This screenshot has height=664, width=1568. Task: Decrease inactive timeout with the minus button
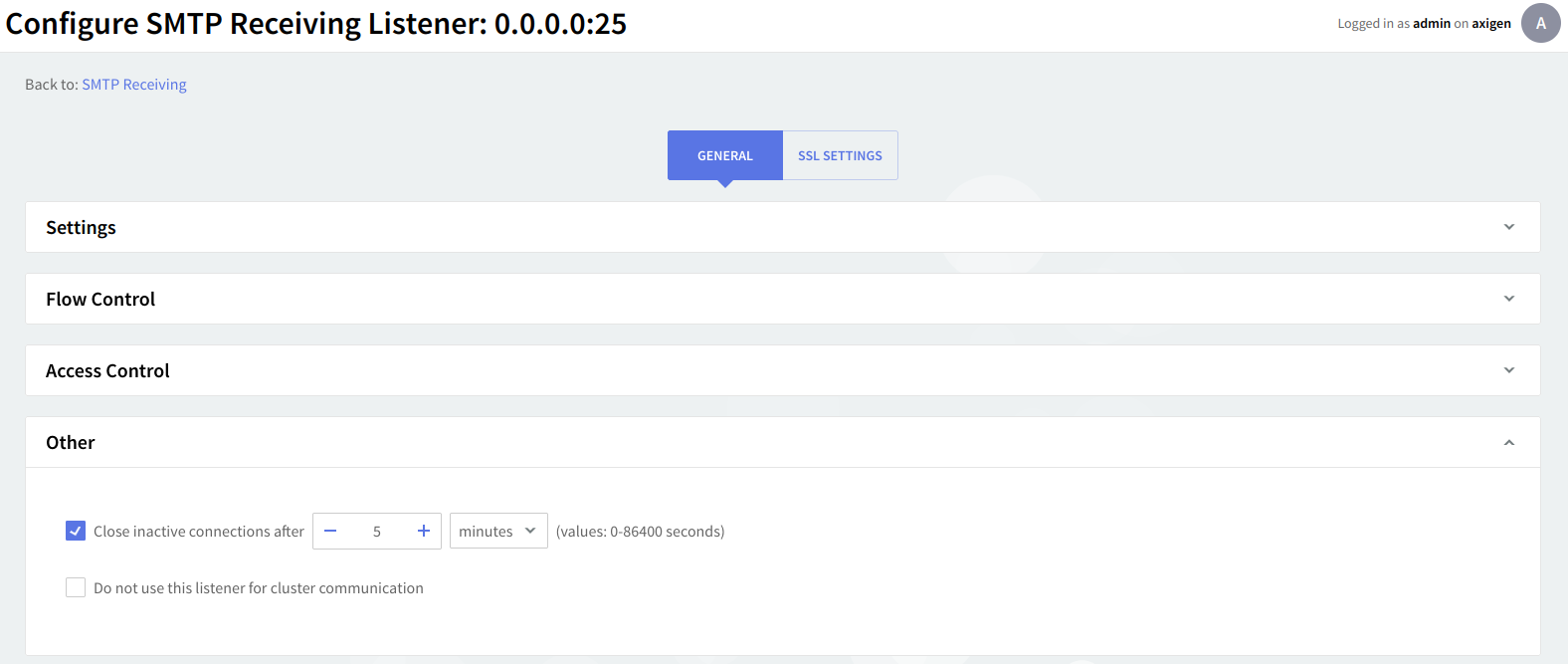pos(330,532)
